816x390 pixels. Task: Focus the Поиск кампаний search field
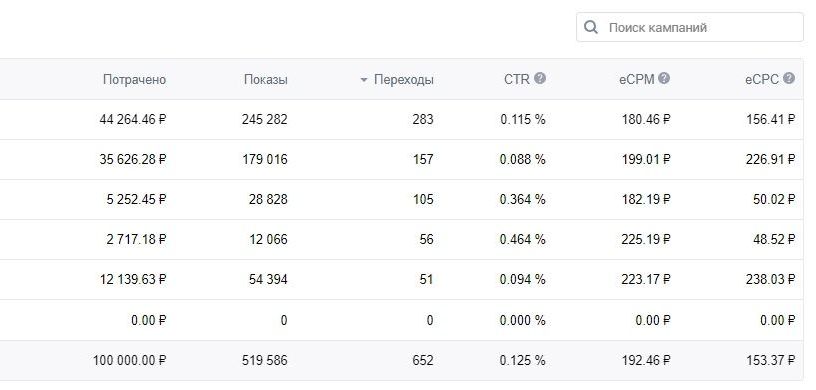(690, 27)
